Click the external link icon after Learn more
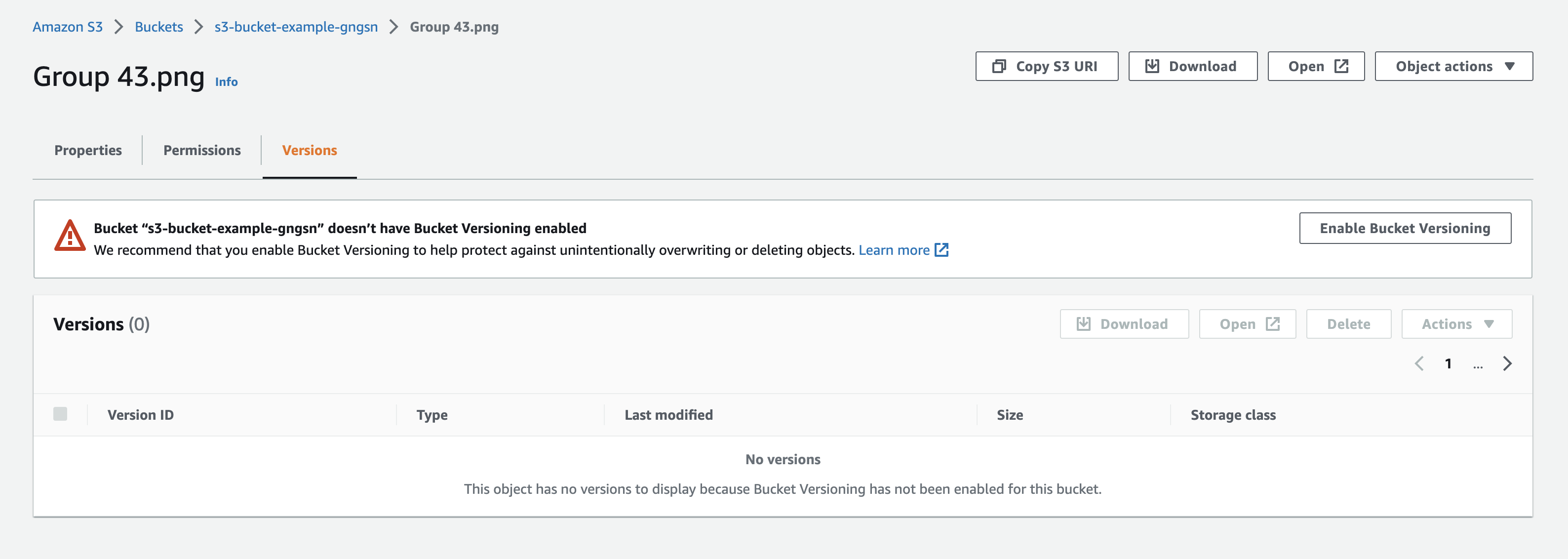This screenshot has width=1568, height=559. click(x=941, y=250)
